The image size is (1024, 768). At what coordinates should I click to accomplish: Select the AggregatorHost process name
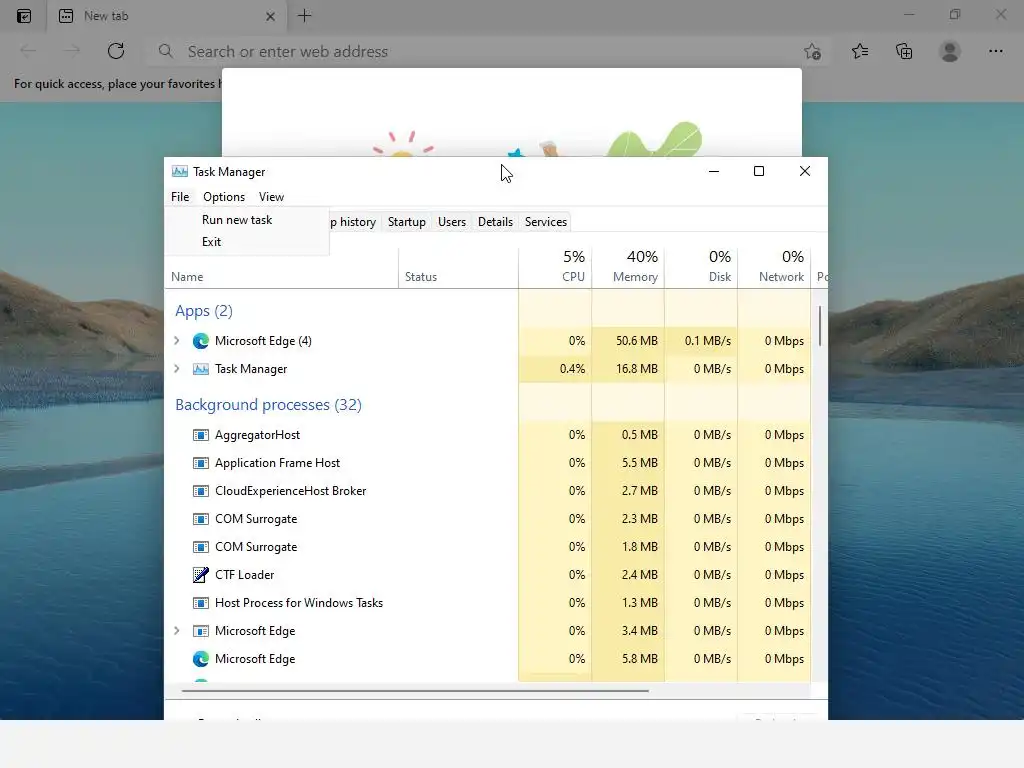tap(257, 435)
